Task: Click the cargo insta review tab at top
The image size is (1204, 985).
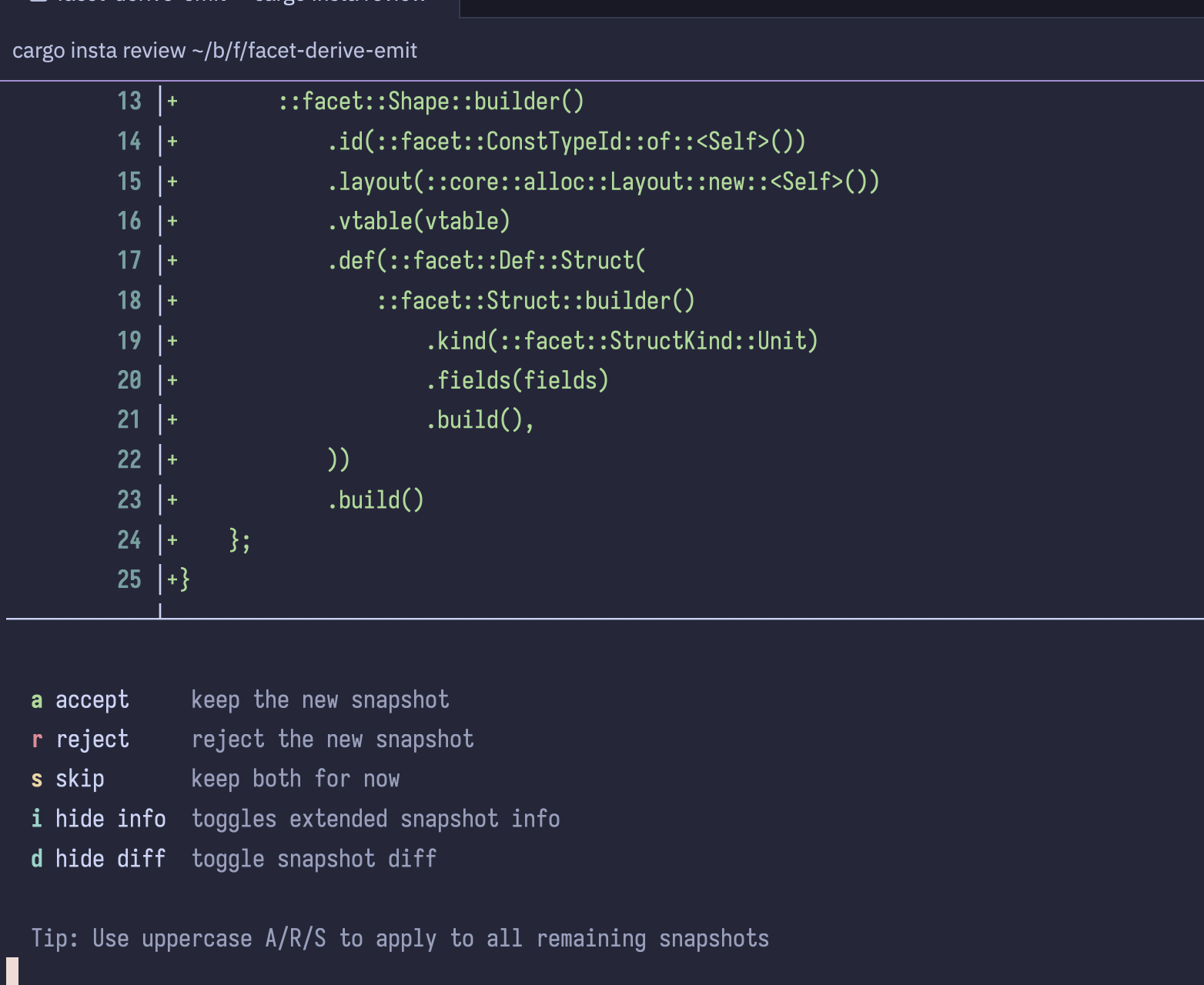Action: pyautogui.click(x=231, y=5)
